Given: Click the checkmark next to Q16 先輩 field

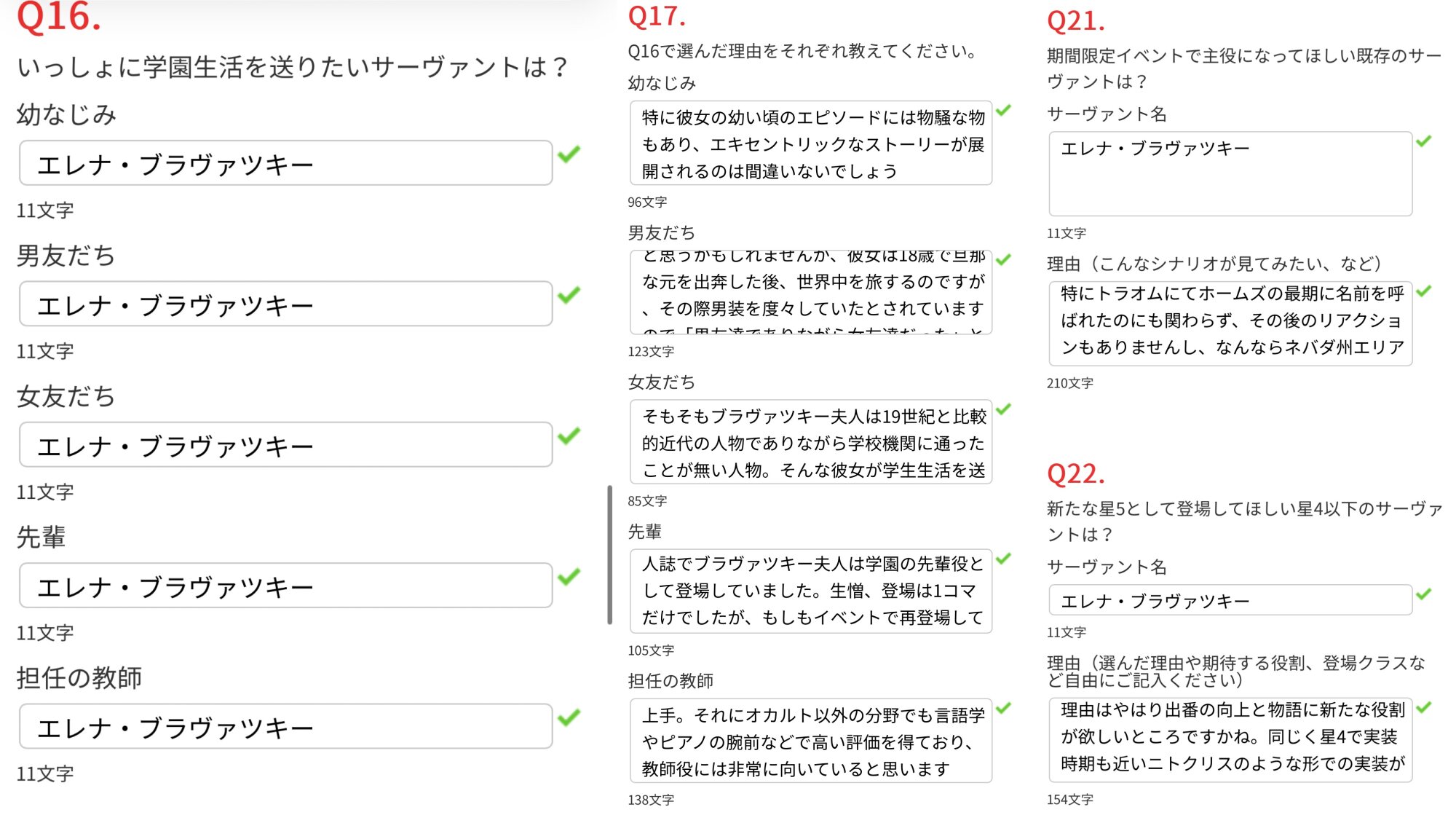Looking at the screenshot, I should tap(569, 576).
